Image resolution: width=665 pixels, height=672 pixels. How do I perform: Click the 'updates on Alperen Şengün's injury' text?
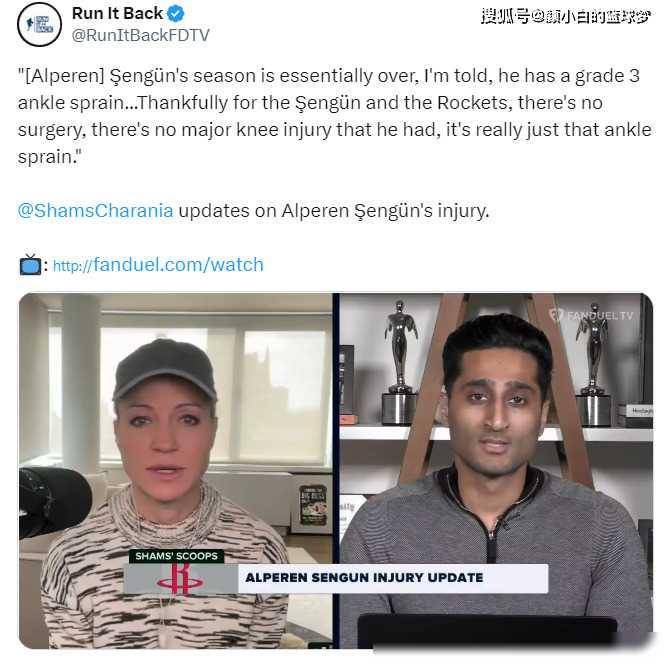click(x=334, y=211)
